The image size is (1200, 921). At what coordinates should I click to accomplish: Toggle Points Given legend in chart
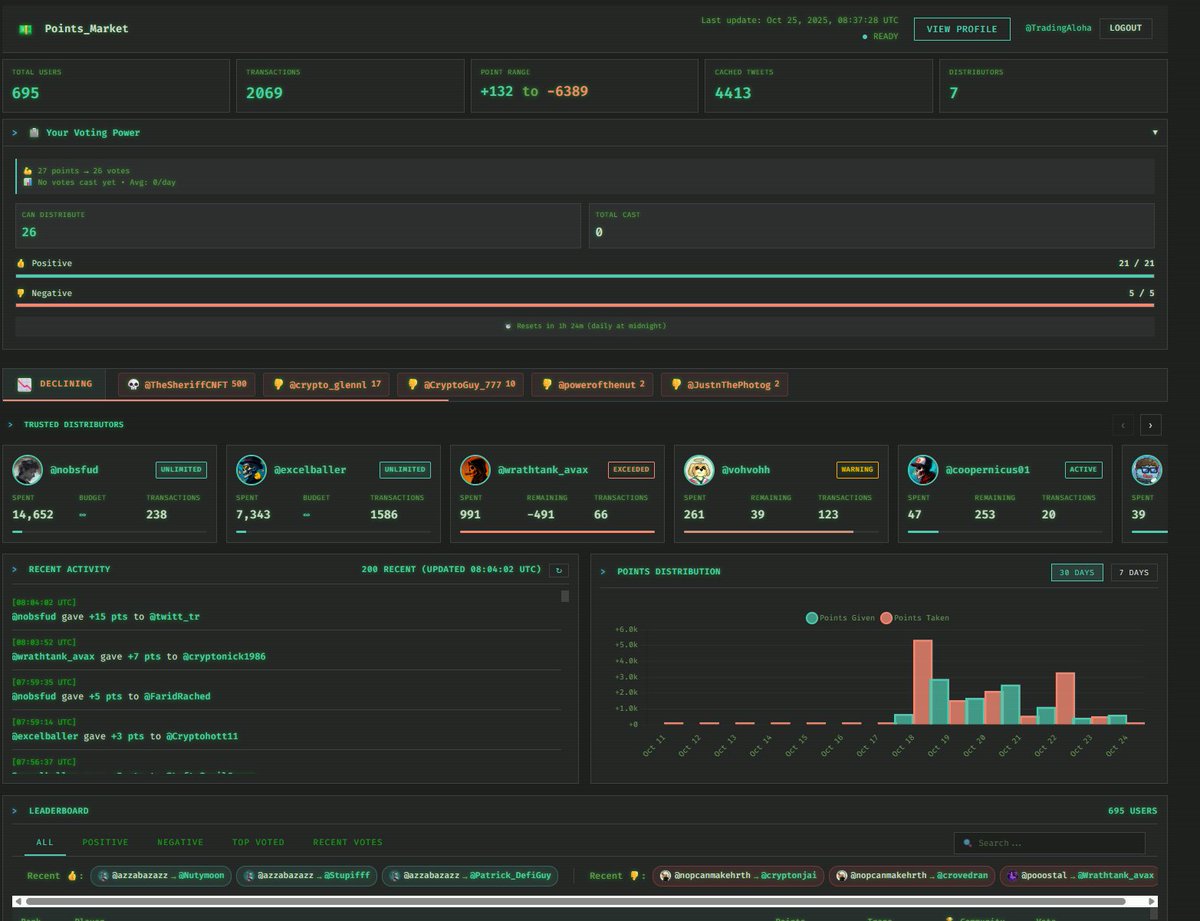(839, 618)
